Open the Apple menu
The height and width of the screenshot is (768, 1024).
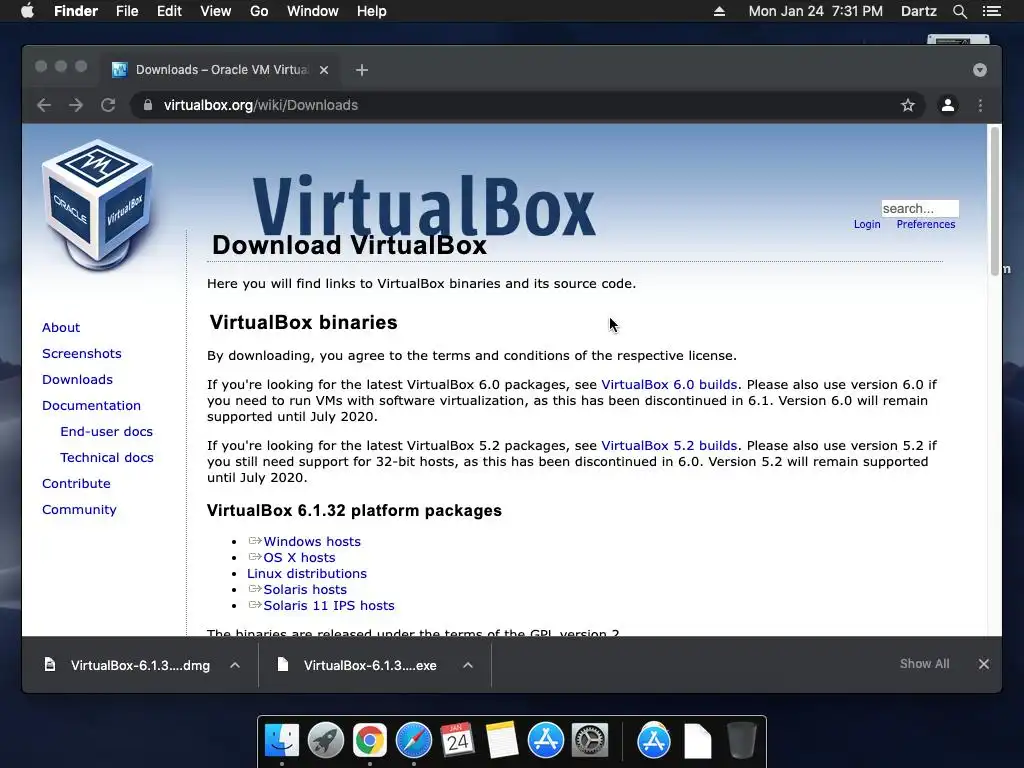pyautogui.click(x=27, y=11)
